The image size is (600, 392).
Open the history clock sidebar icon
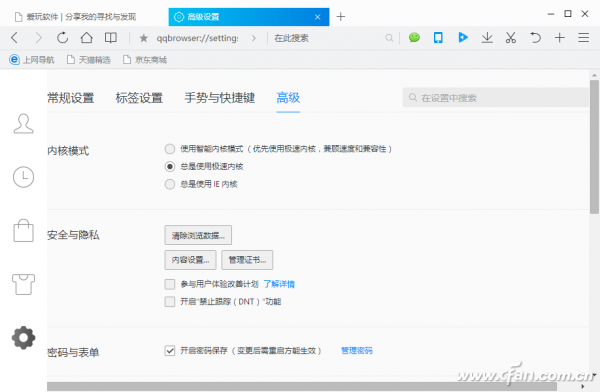coord(23,177)
